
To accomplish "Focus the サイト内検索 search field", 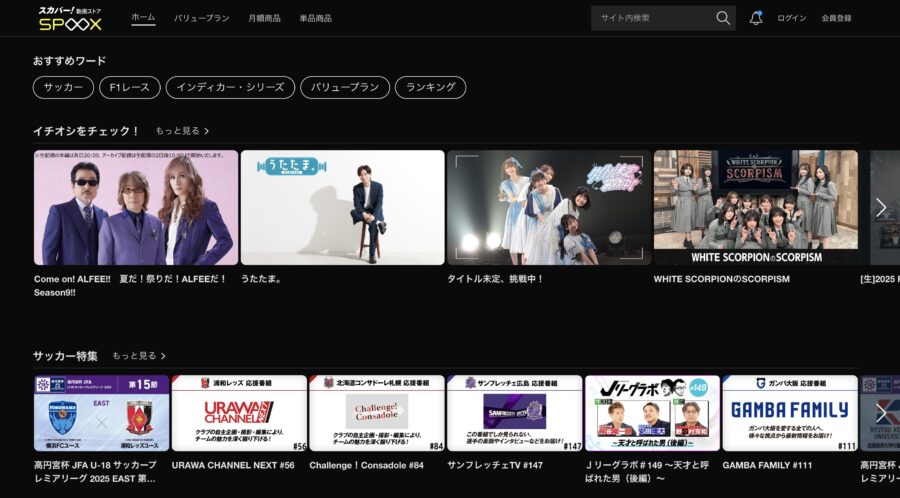I will (650, 18).
